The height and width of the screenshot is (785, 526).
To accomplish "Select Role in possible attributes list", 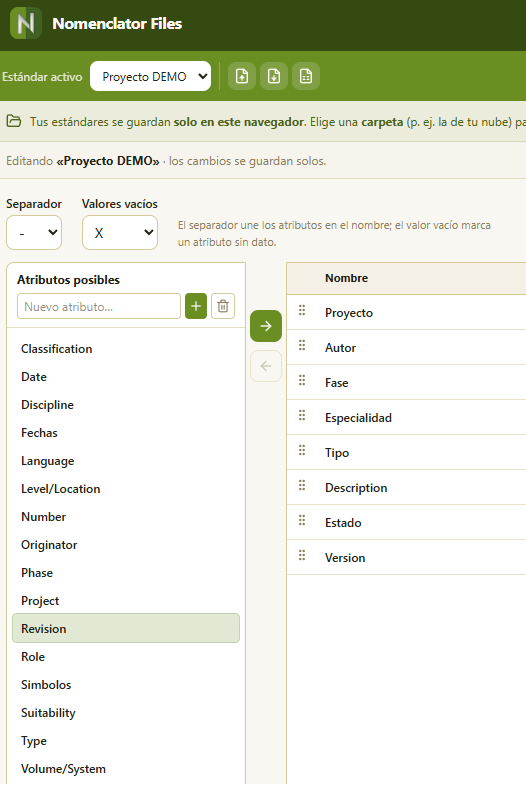I will (x=126, y=656).
